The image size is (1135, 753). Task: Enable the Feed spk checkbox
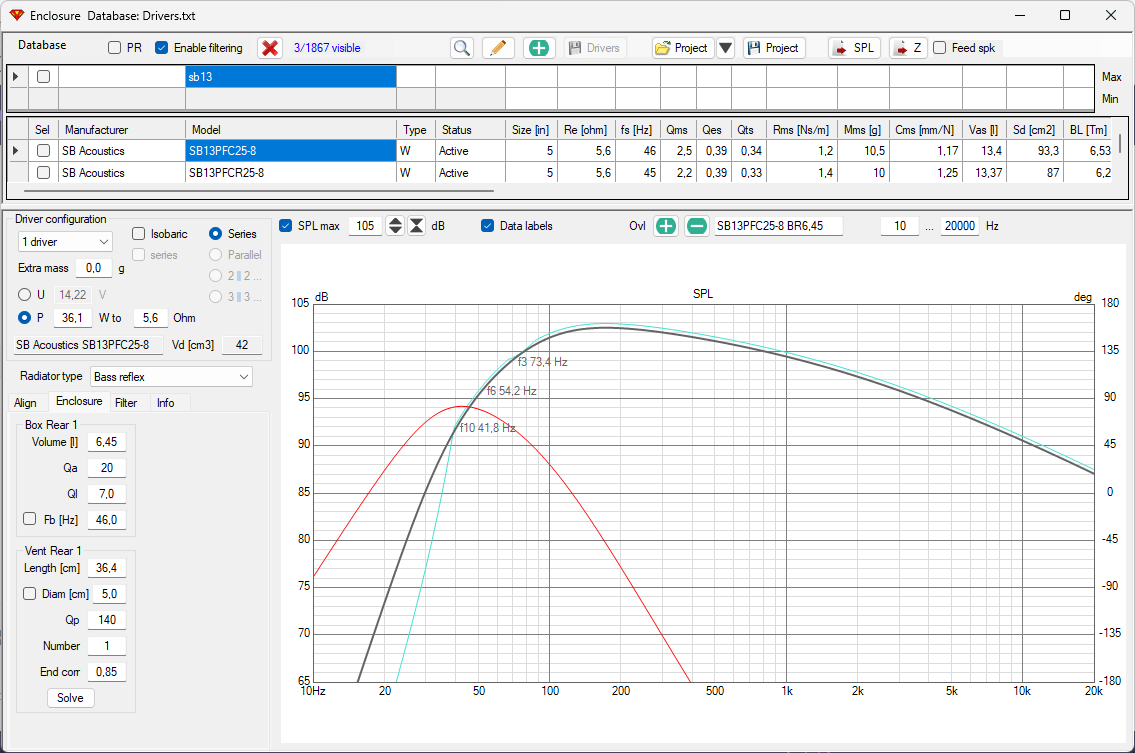coord(940,48)
